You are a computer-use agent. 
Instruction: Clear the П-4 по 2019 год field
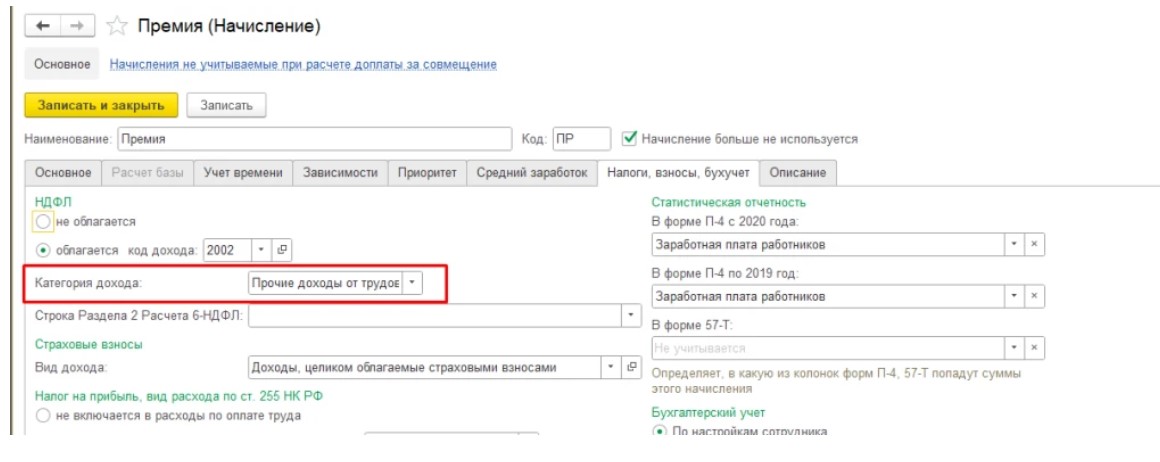[x=1035, y=296]
